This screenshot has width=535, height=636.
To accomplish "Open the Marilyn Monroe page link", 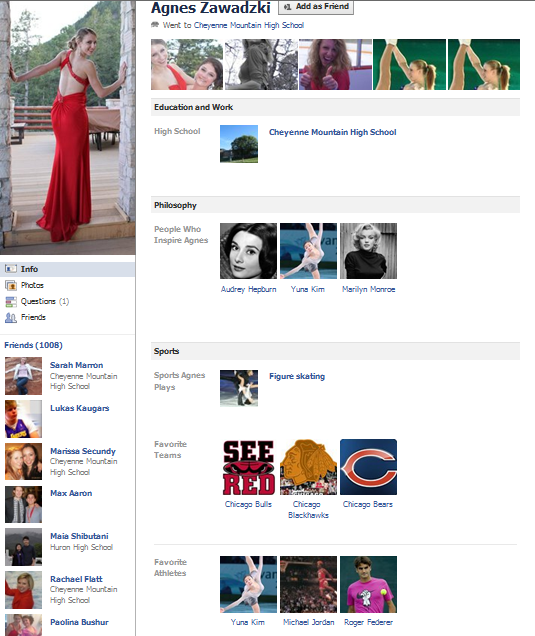I will [x=368, y=289].
